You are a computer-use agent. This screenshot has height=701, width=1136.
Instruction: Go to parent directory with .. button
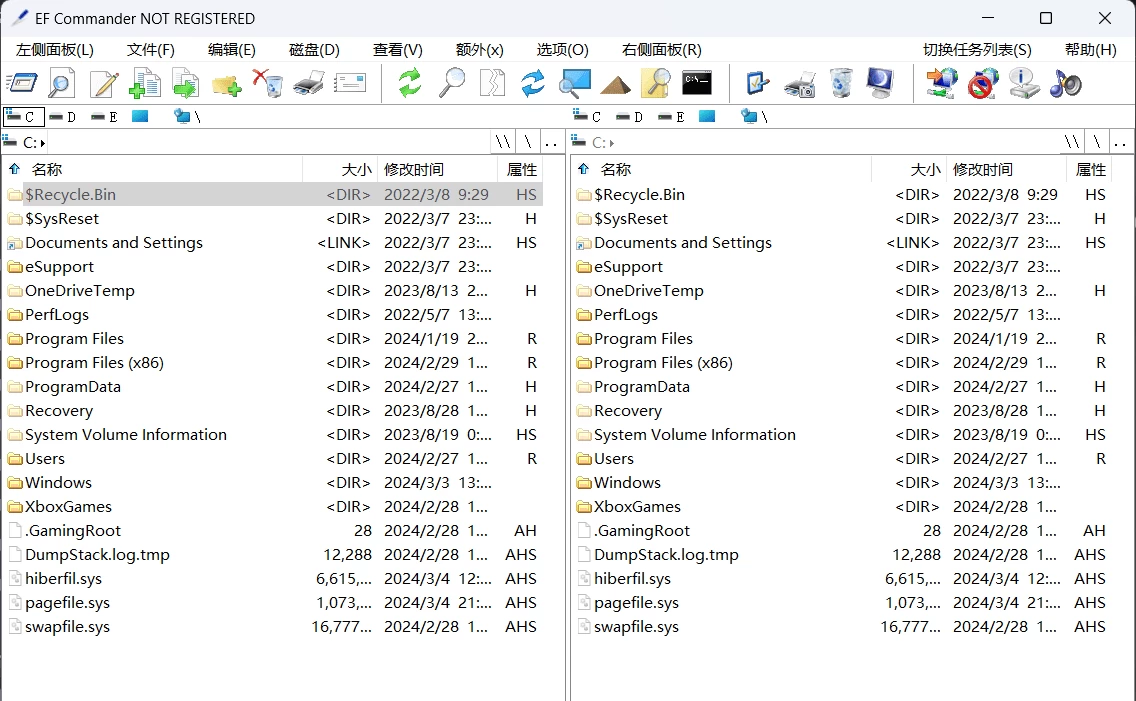(x=551, y=142)
